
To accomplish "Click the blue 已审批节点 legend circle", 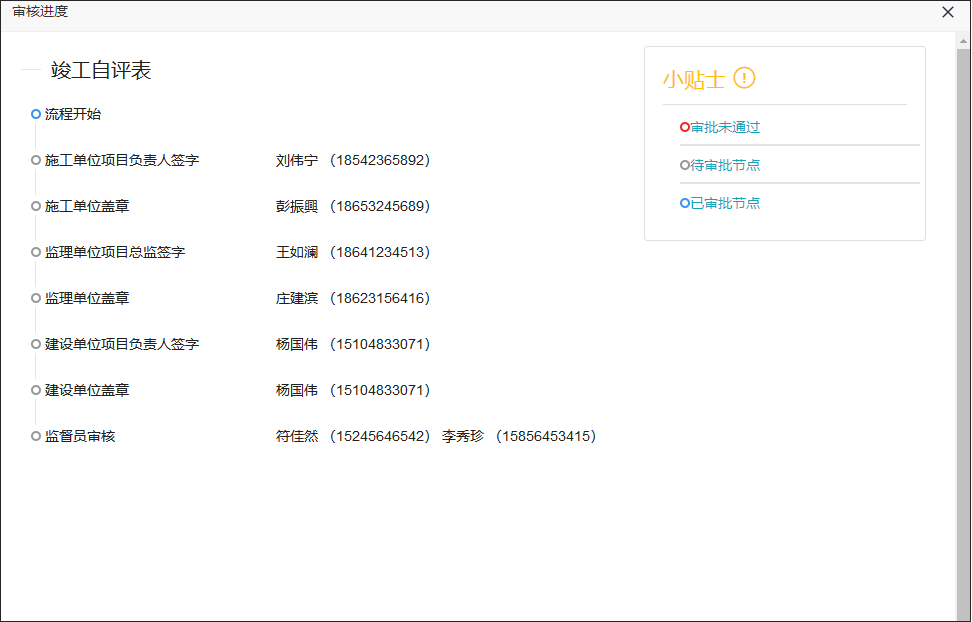I will click(685, 203).
